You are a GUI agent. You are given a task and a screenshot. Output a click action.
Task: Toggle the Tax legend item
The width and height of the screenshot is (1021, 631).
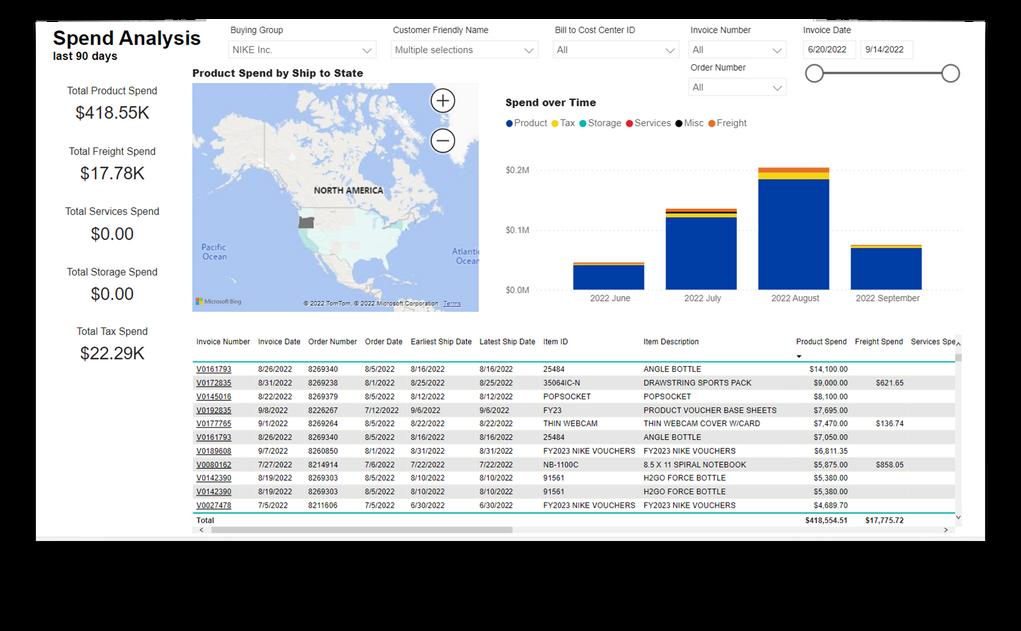click(x=563, y=123)
